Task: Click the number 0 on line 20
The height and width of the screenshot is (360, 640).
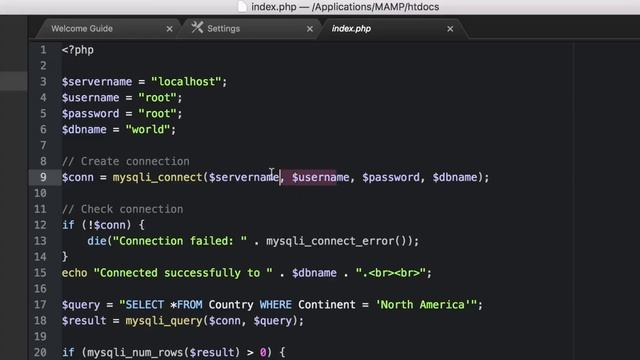Action: (x=263, y=353)
